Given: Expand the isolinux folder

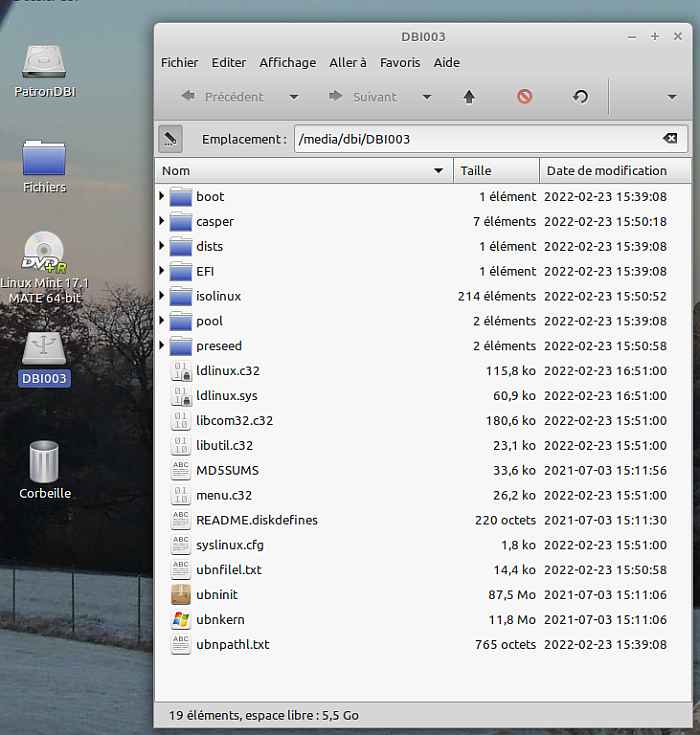Looking at the screenshot, I should (162, 296).
